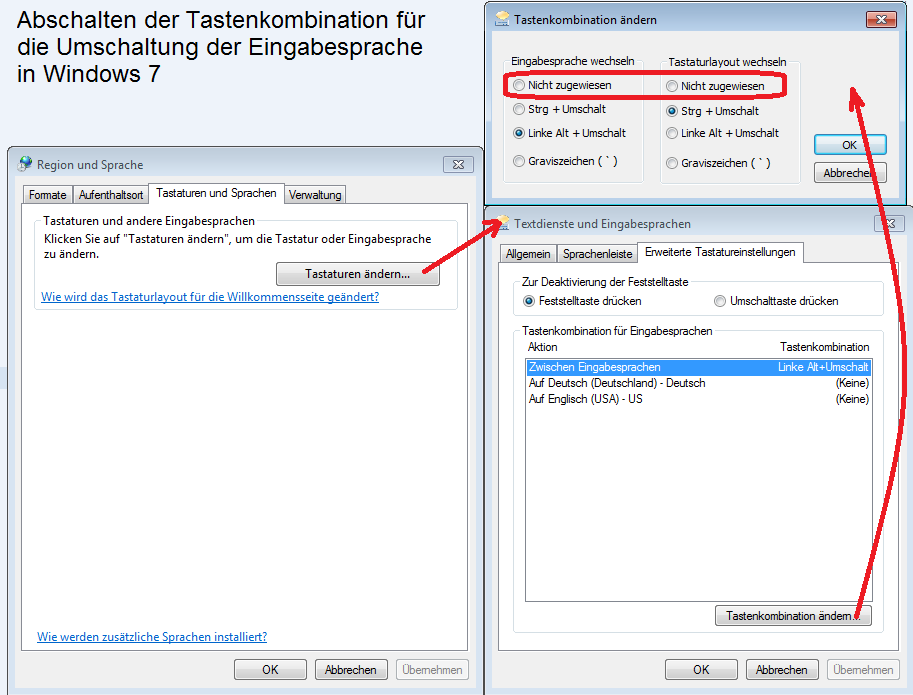Click Abbrechen in Region und Sprache window
Screen dimensions: 913x695
point(351,670)
